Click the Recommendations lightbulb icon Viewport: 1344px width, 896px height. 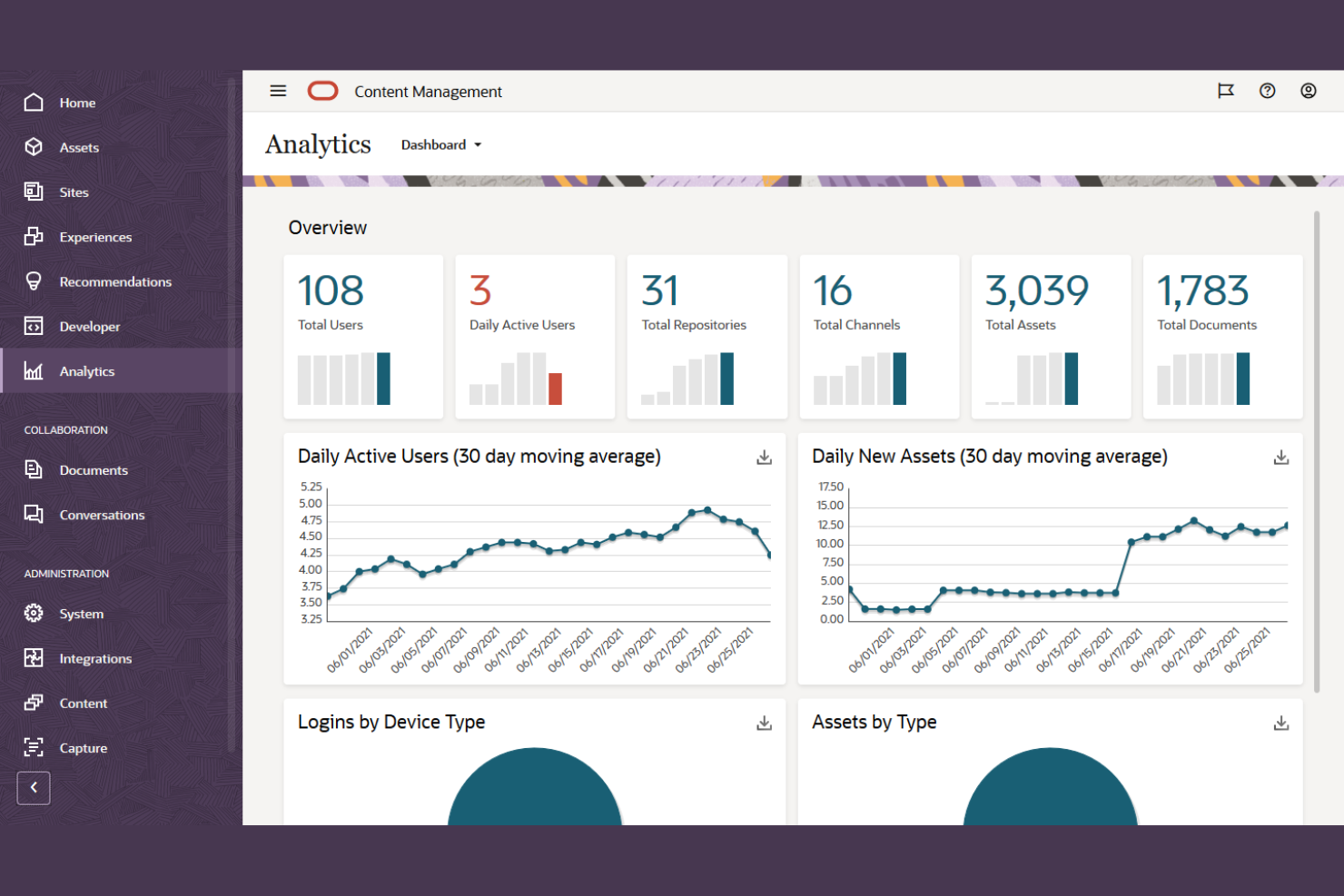(34, 281)
